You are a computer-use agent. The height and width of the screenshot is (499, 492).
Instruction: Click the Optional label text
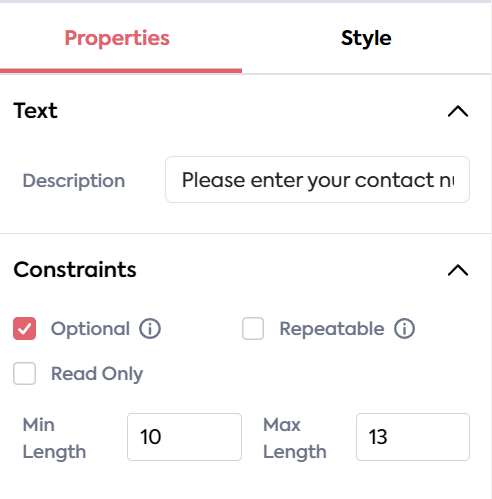[90, 329]
